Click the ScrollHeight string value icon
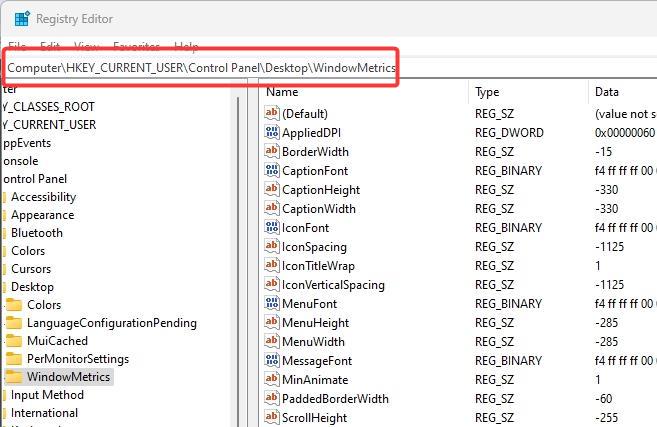The image size is (657, 427). [272, 417]
